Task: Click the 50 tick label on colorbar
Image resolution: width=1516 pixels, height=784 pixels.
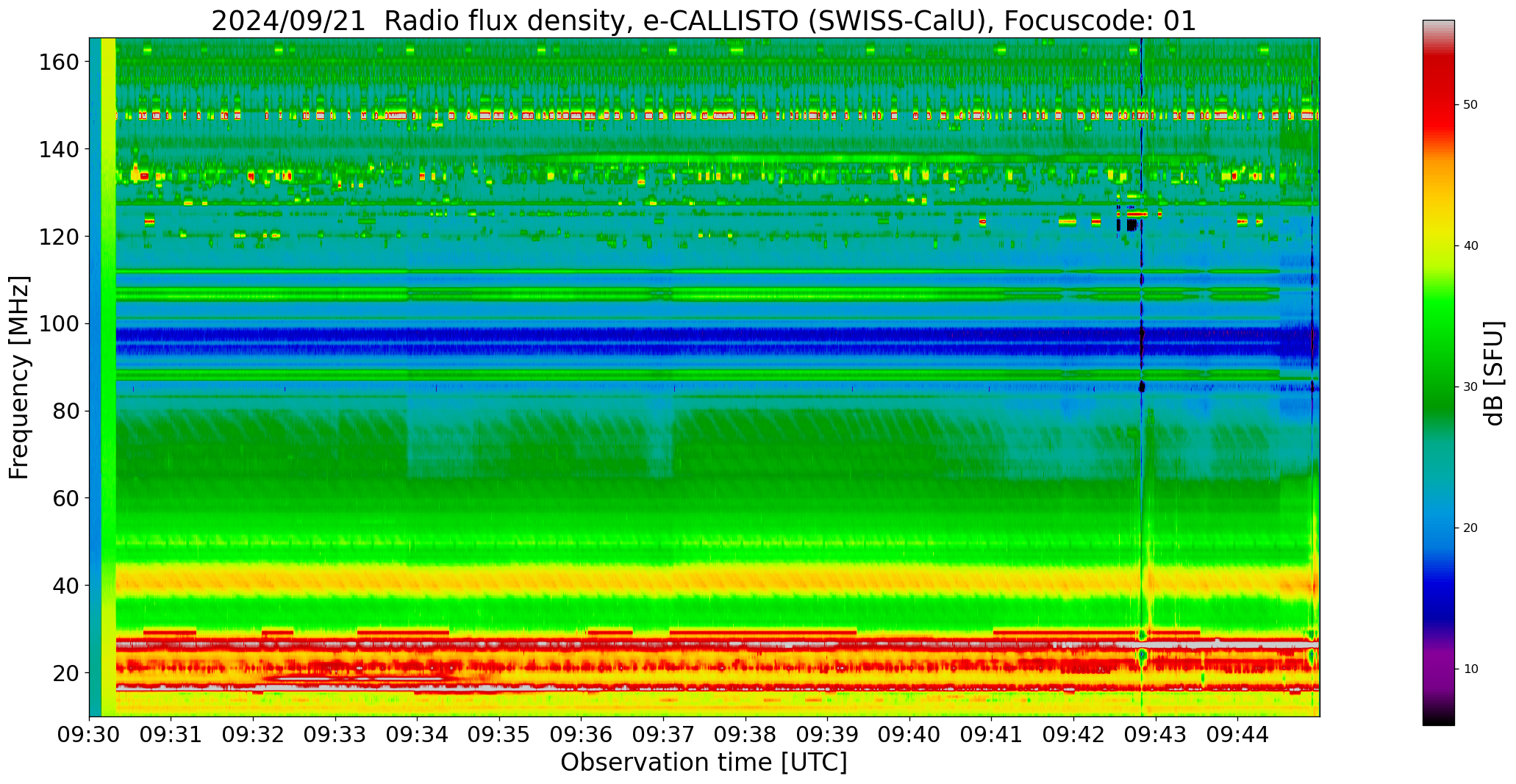Action: tap(1470, 105)
